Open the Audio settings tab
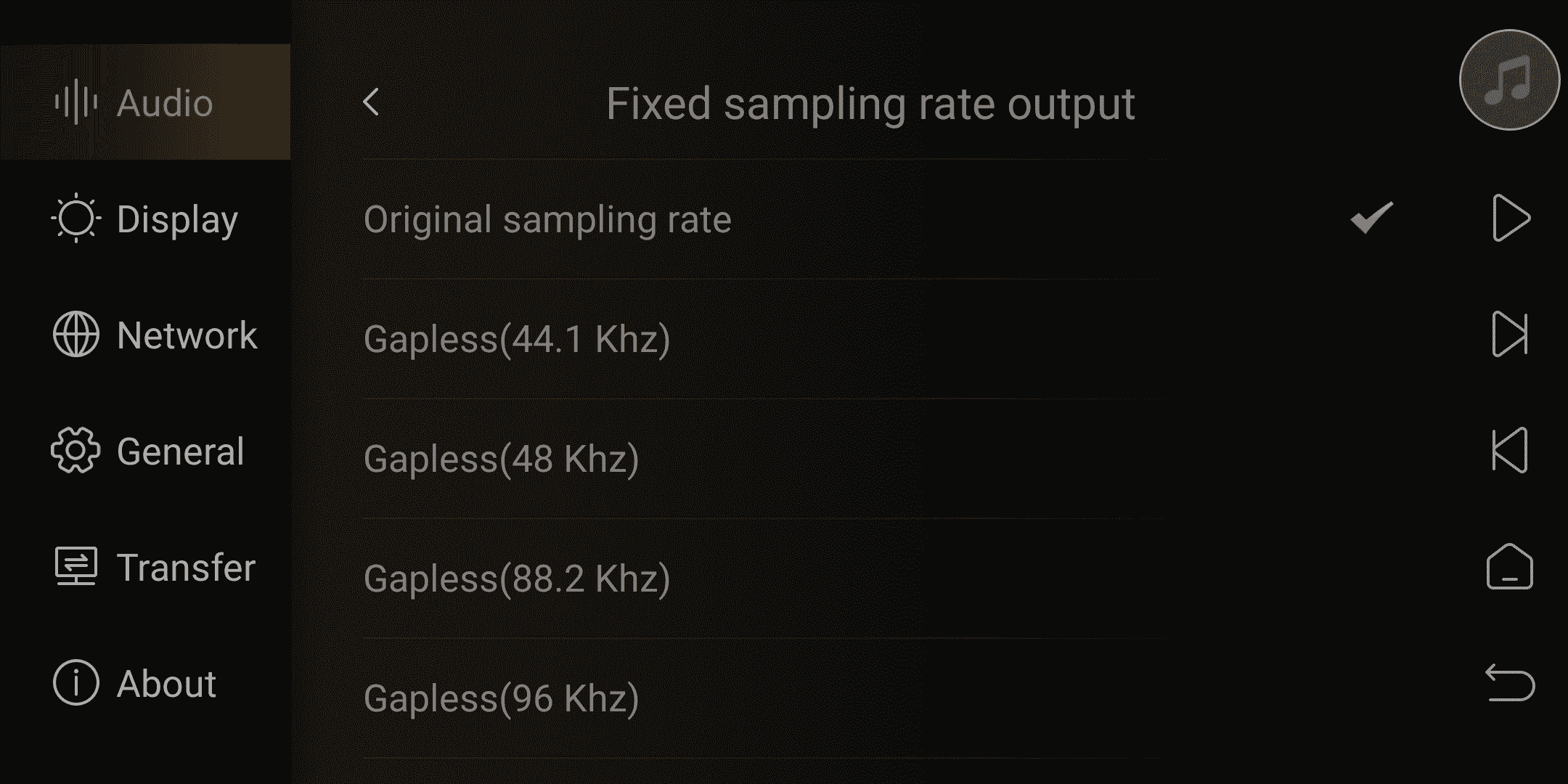1568x784 pixels. (x=145, y=102)
